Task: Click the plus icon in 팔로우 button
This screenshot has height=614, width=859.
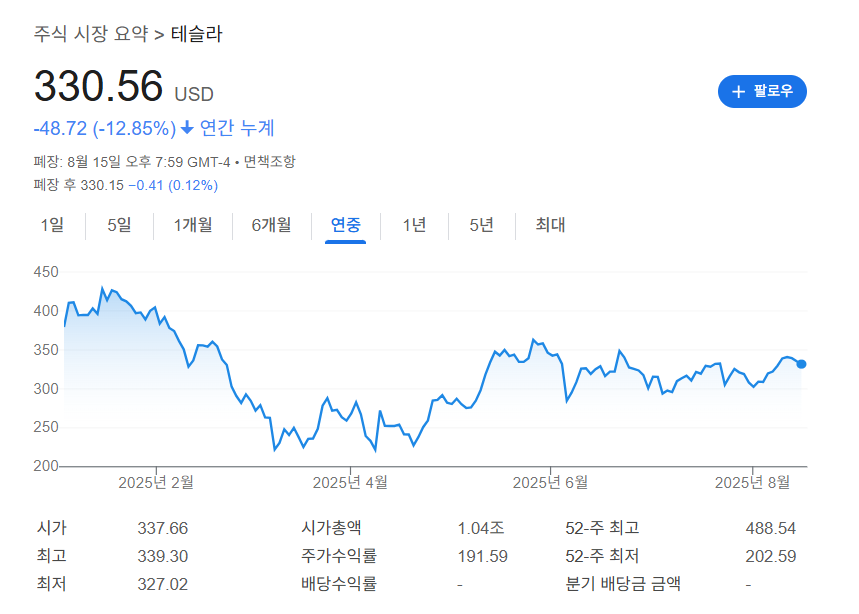Action: [x=738, y=91]
